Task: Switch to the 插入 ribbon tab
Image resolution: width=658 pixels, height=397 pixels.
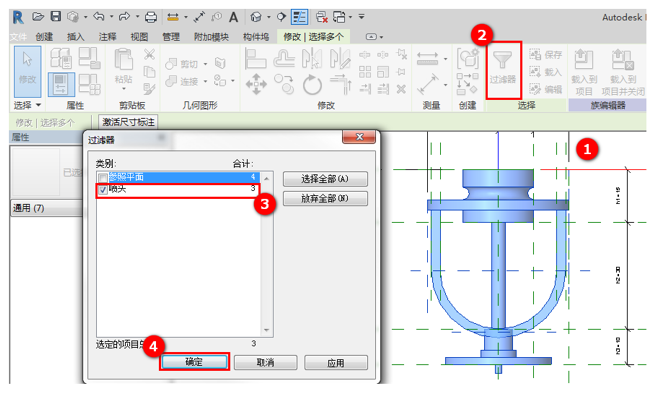Action: [76, 37]
